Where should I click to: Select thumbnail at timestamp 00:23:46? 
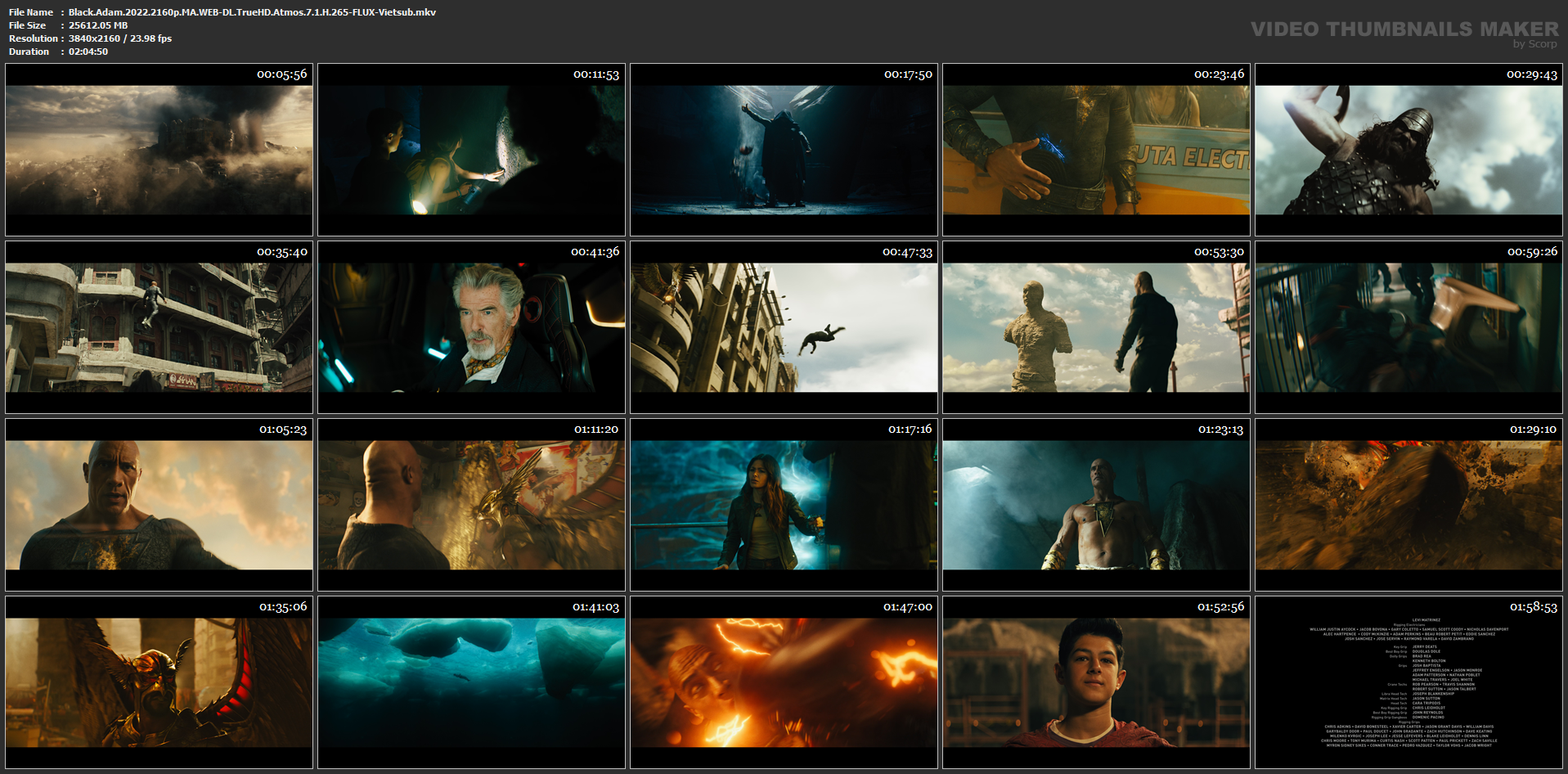pyautogui.click(x=1096, y=150)
